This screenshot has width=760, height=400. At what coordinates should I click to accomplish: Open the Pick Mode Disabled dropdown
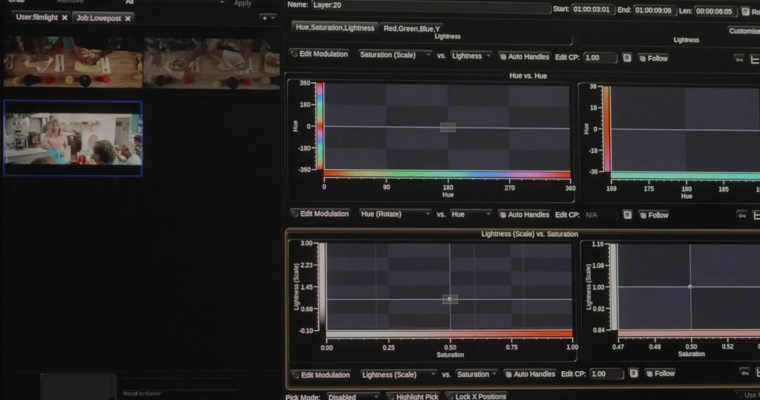click(353, 397)
